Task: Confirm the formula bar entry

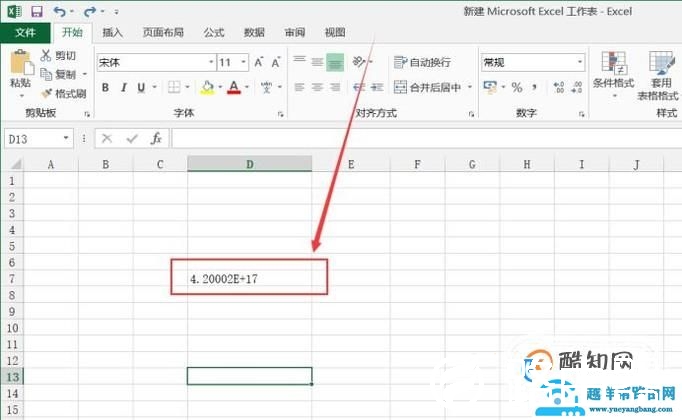Action: click(132, 139)
